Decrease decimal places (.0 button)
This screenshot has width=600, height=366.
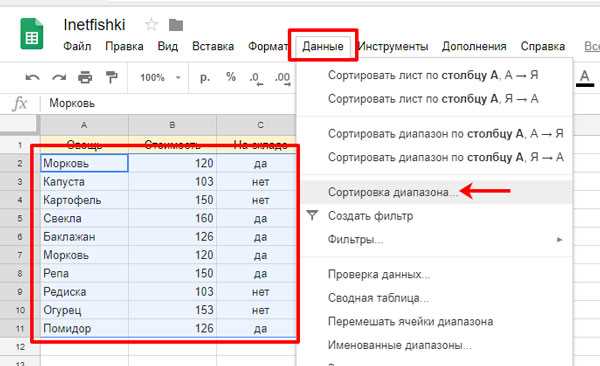[256, 78]
